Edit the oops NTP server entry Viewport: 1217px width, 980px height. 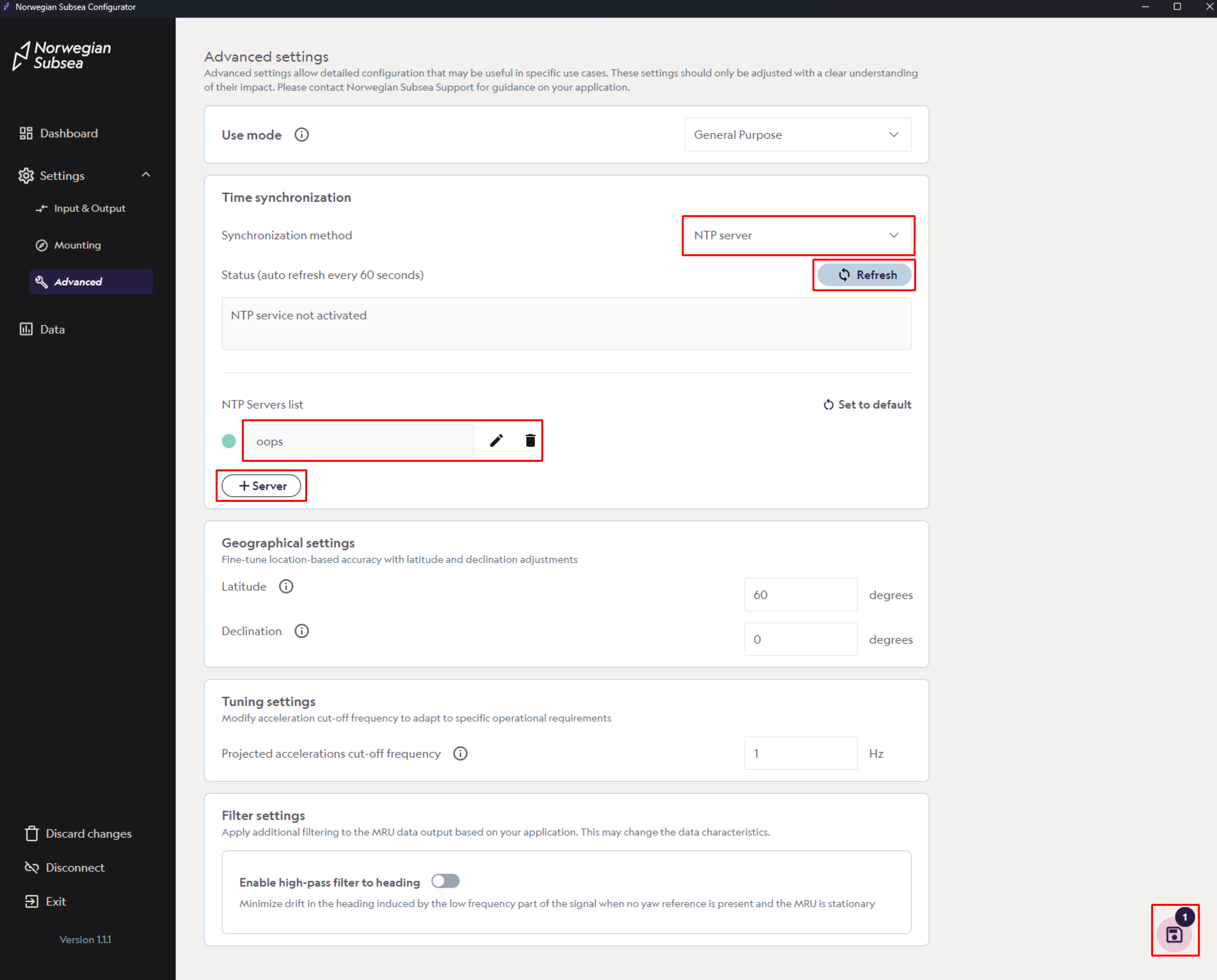click(x=496, y=441)
